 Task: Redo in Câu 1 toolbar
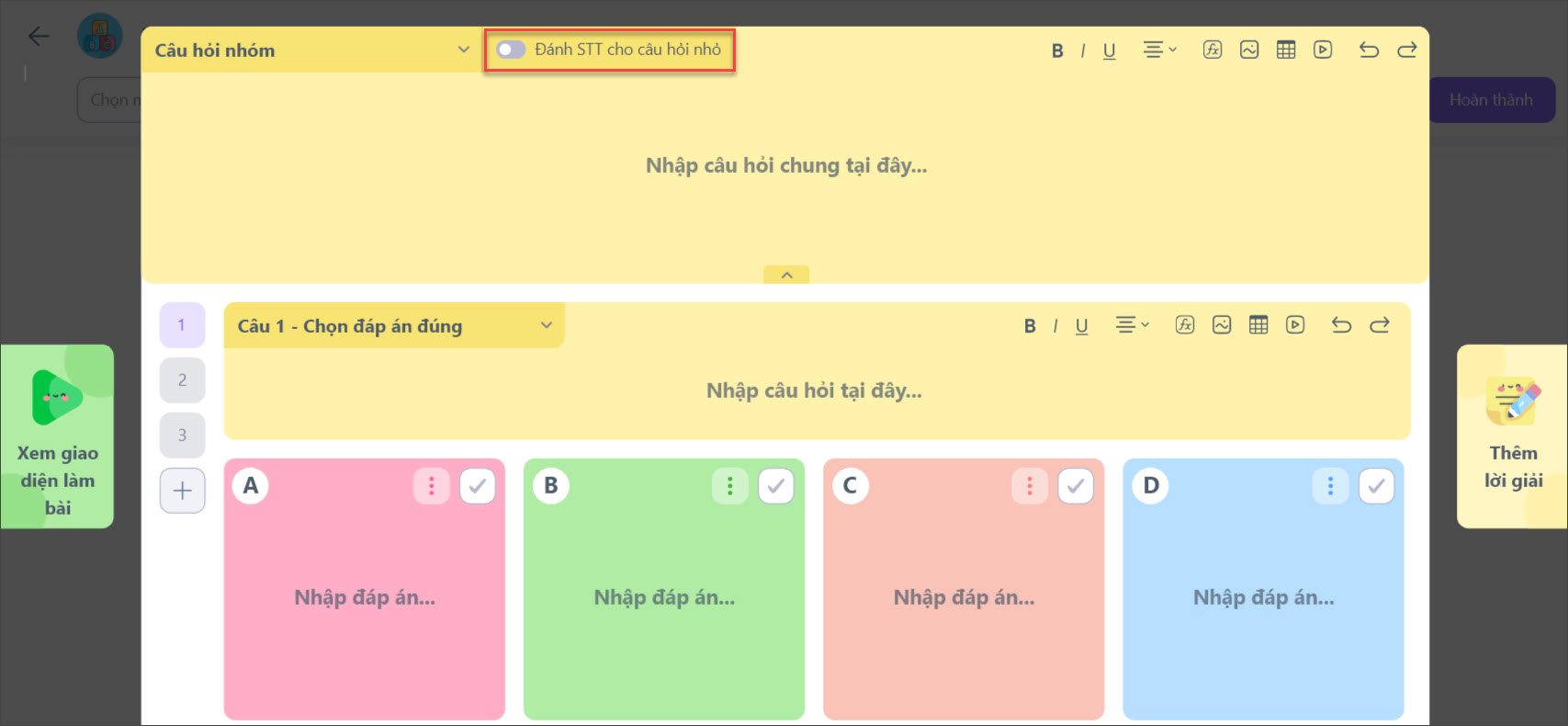(x=1380, y=325)
